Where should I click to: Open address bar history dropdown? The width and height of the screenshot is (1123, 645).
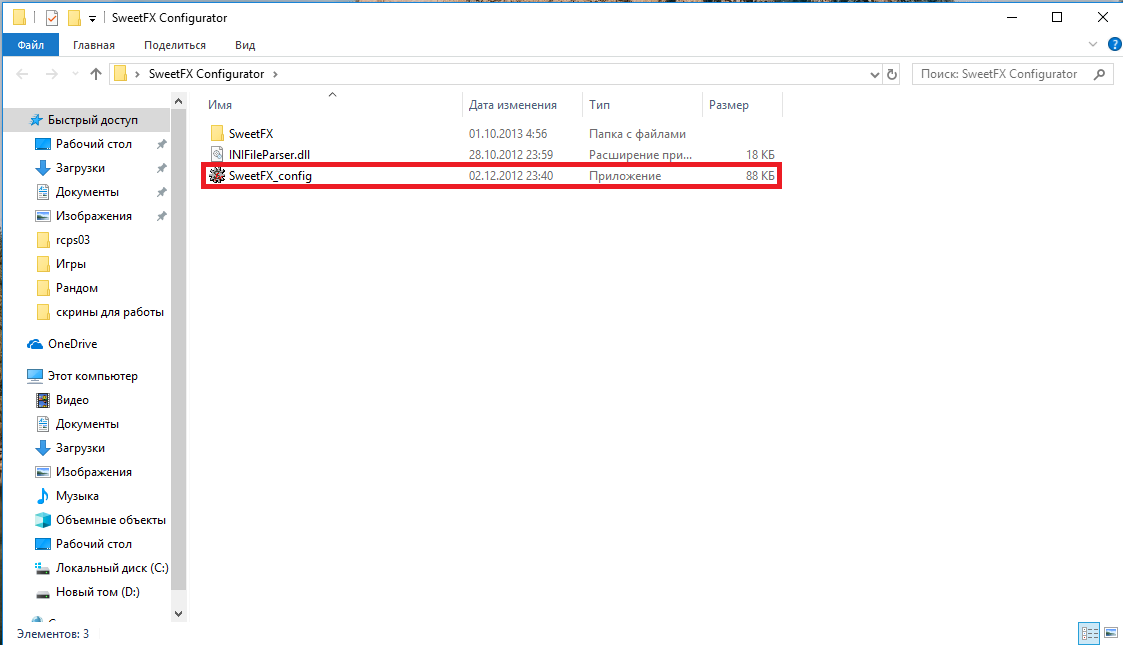pyautogui.click(x=874, y=74)
